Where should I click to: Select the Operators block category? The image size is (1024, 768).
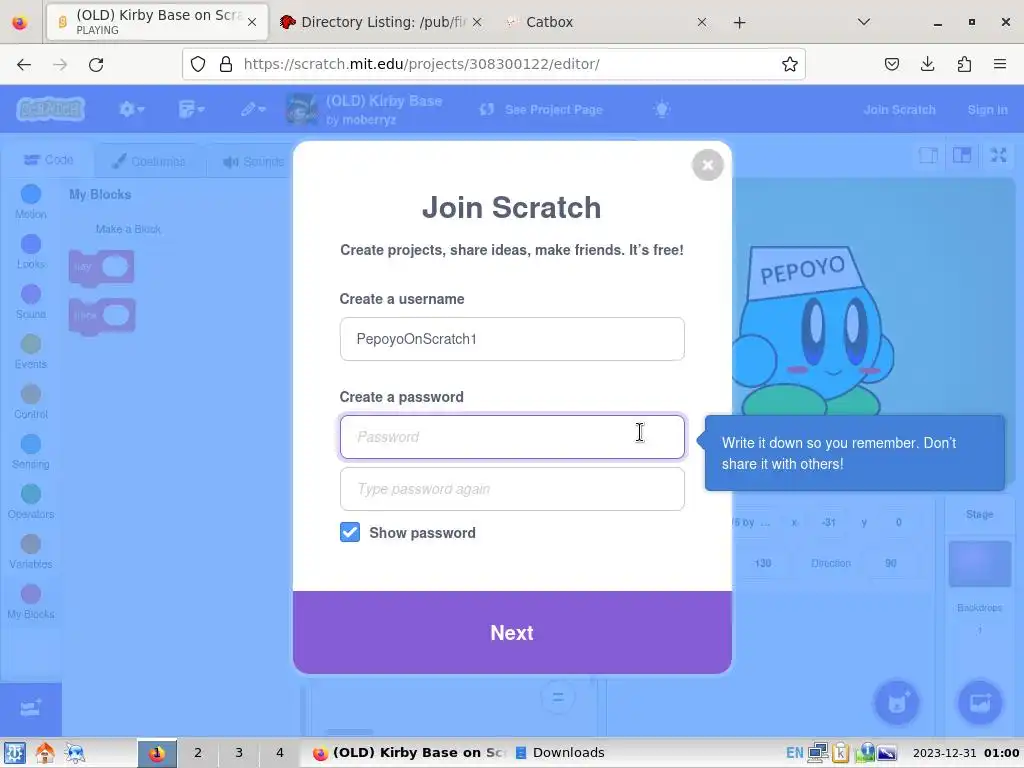point(31,502)
